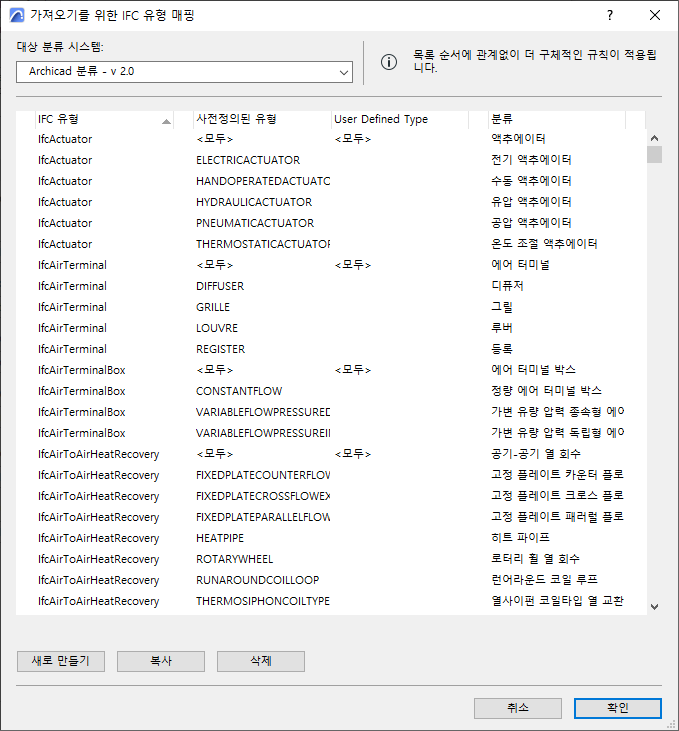Select classification 히트 파이프 cell
This screenshot has height=731, width=679.
pyautogui.click(x=520, y=538)
